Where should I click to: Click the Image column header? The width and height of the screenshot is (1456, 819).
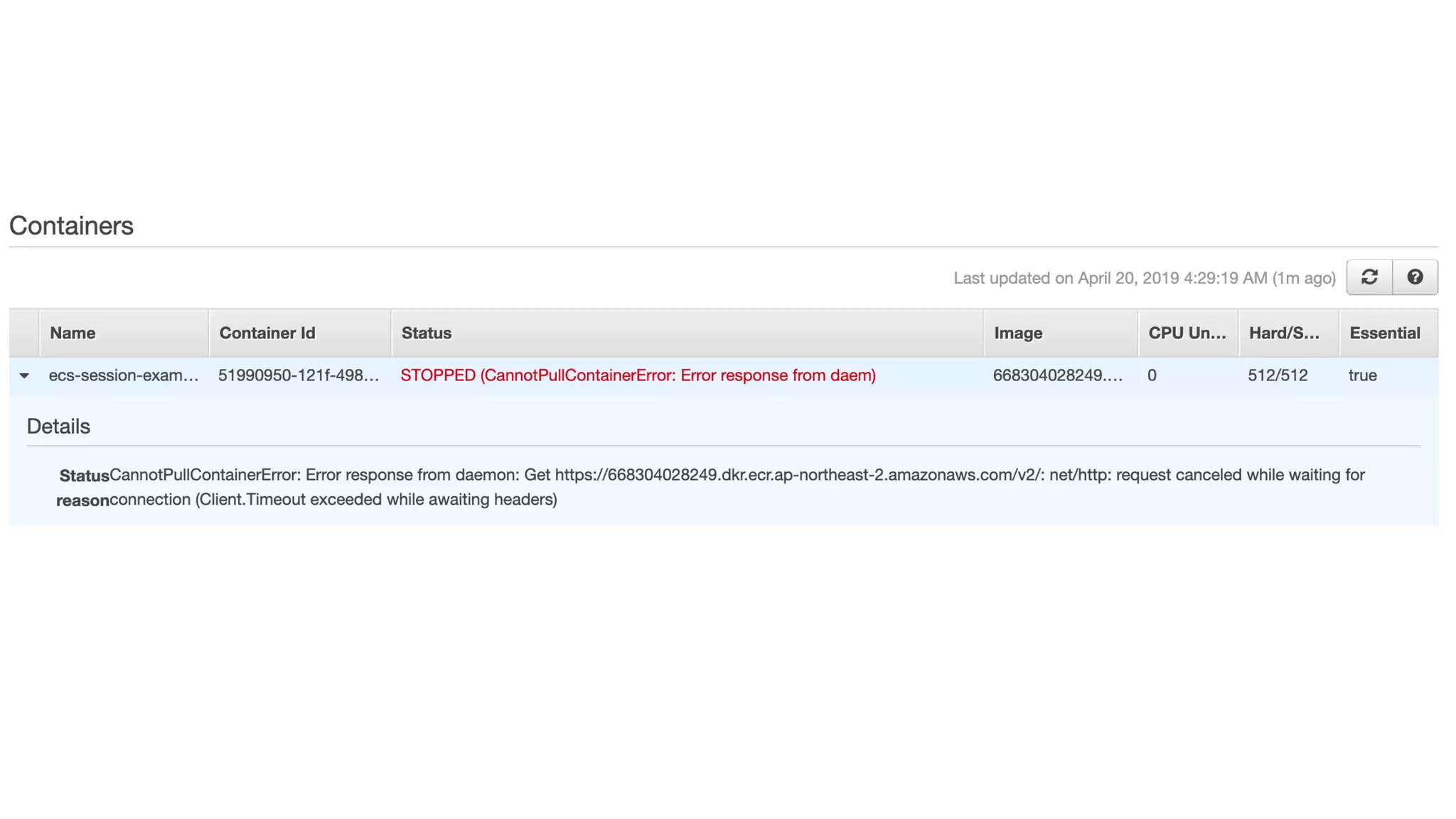[x=1018, y=333]
